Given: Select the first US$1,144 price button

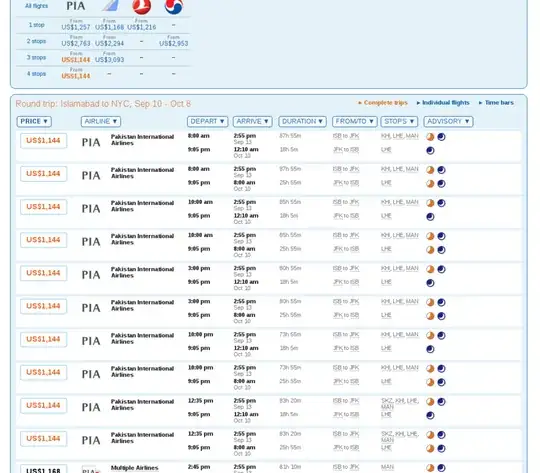Looking at the screenshot, I should pos(43,141).
